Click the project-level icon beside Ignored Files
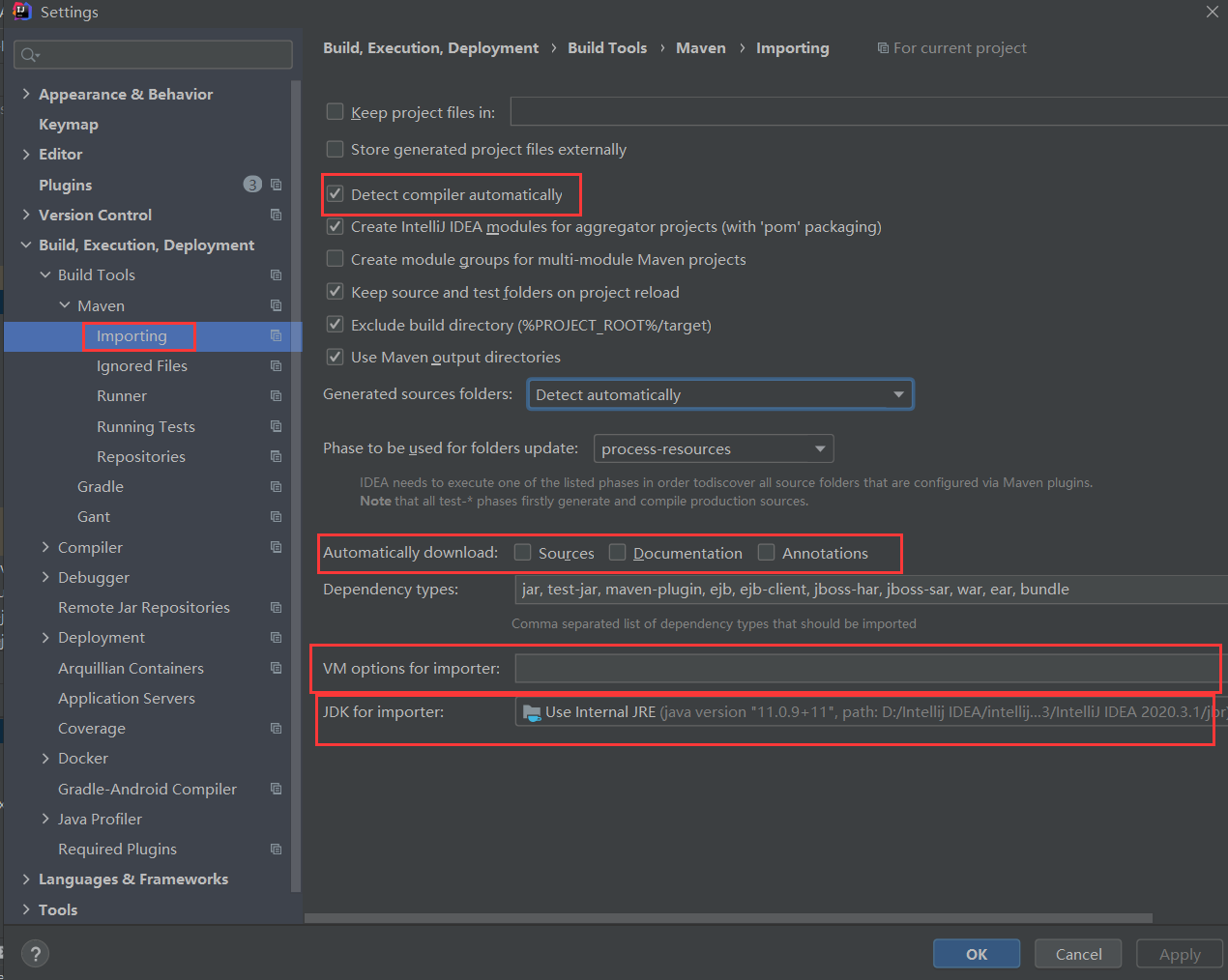The width and height of the screenshot is (1228, 980). (x=277, y=365)
